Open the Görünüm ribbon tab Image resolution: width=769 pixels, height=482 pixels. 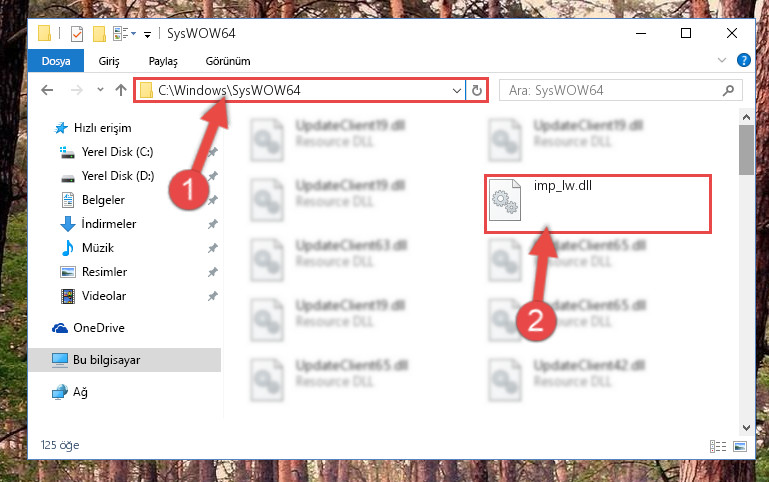coord(228,61)
